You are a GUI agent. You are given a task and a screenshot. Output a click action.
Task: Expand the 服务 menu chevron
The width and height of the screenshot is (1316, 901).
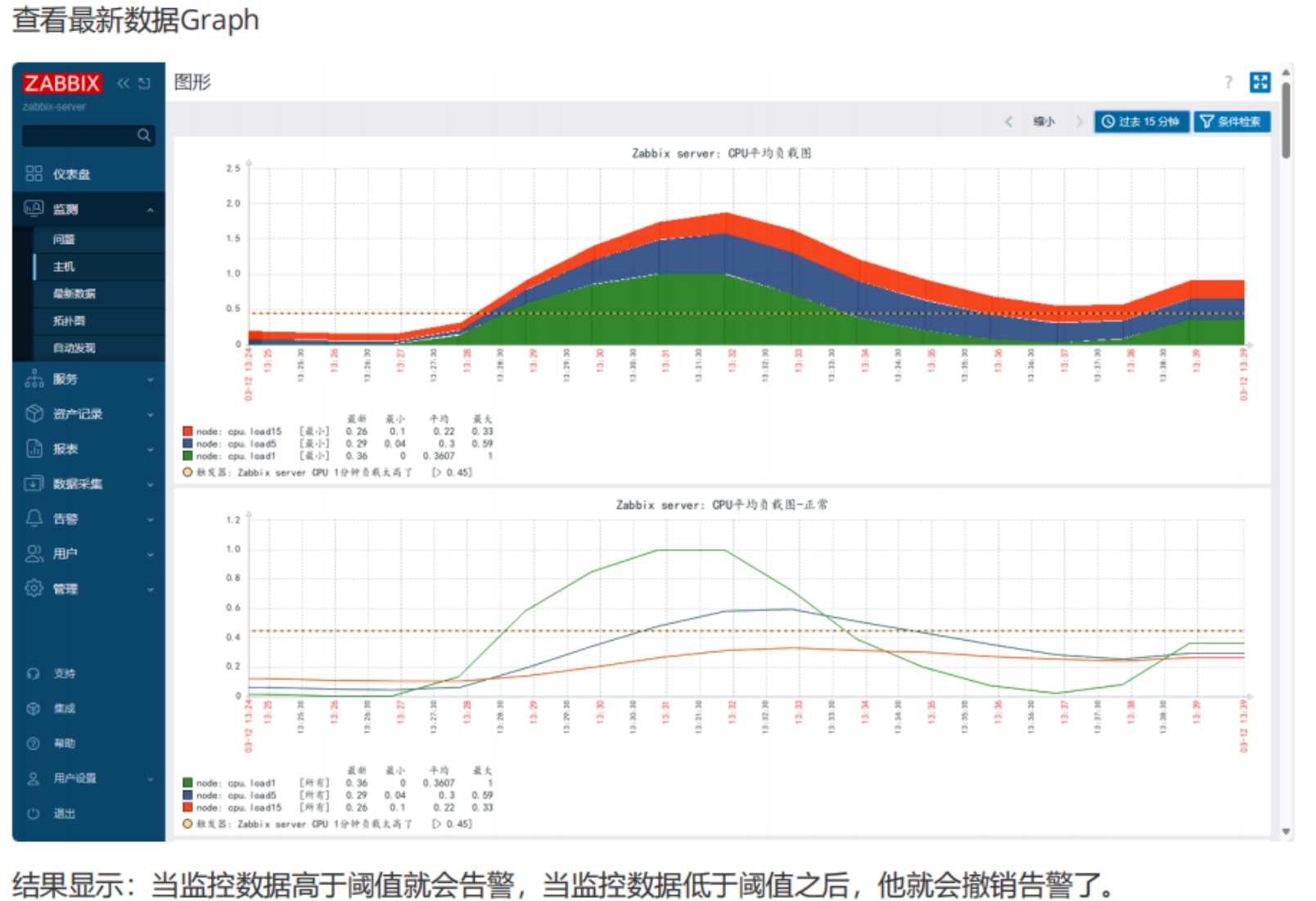pyautogui.click(x=151, y=380)
